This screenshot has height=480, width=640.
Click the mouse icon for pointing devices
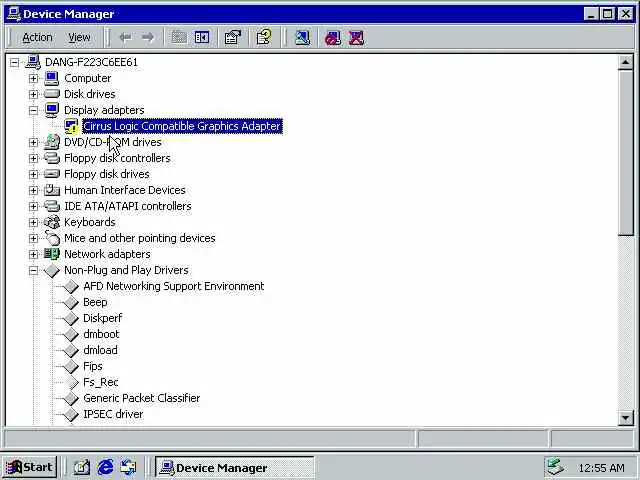click(x=52, y=238)
